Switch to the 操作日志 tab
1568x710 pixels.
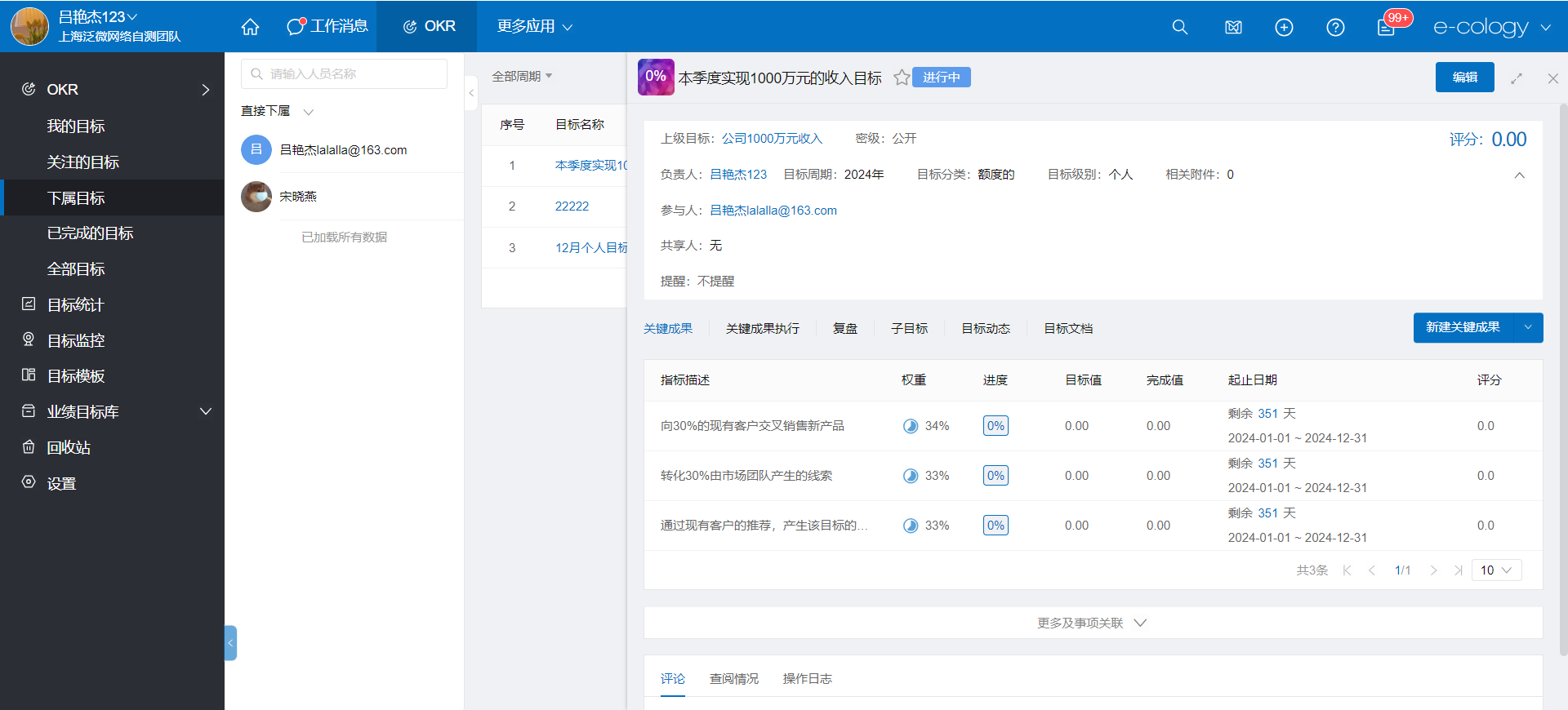pos(808,679)
